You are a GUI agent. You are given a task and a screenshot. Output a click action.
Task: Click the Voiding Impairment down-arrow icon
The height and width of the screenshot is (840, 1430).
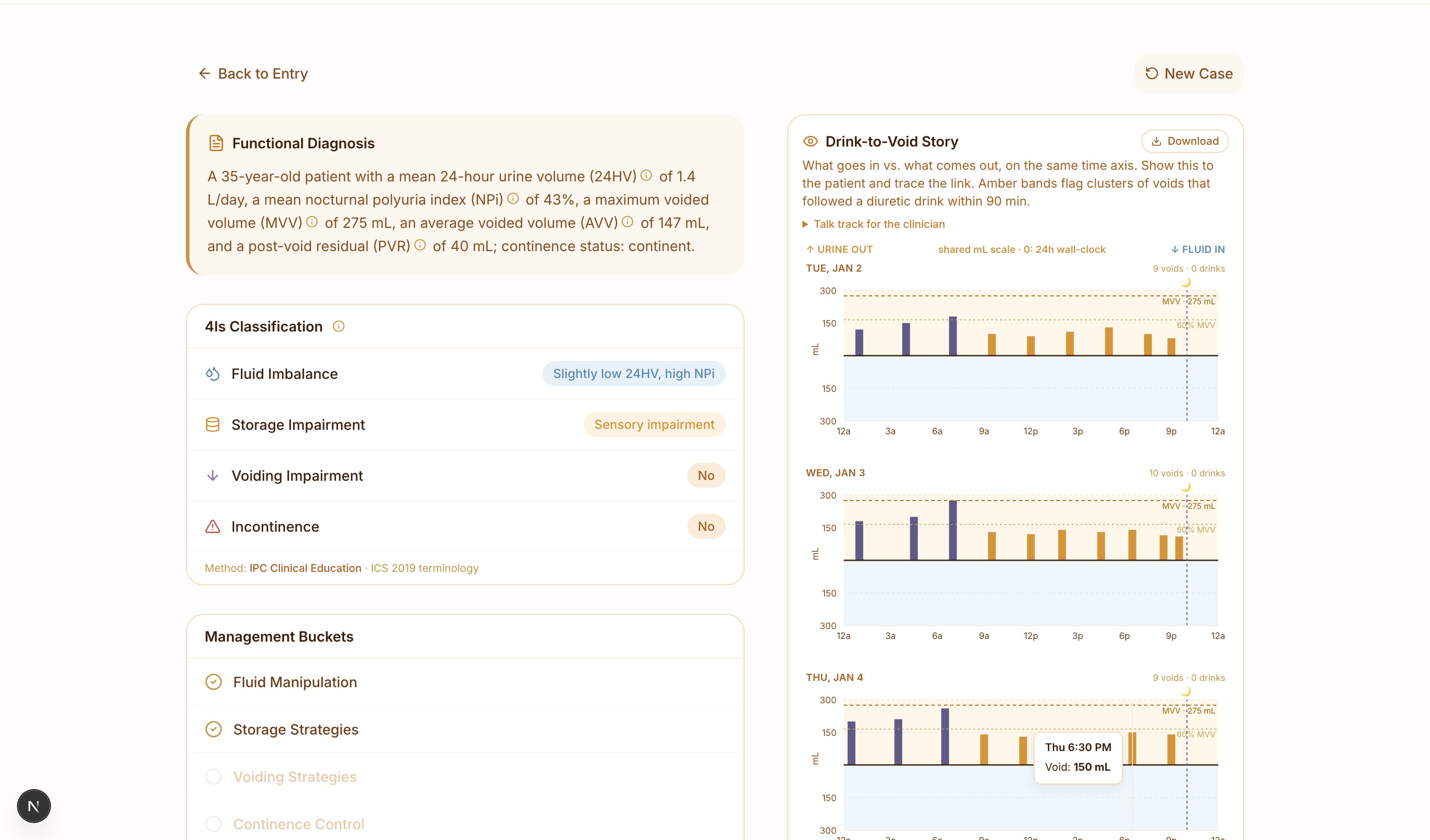(212, 475)
